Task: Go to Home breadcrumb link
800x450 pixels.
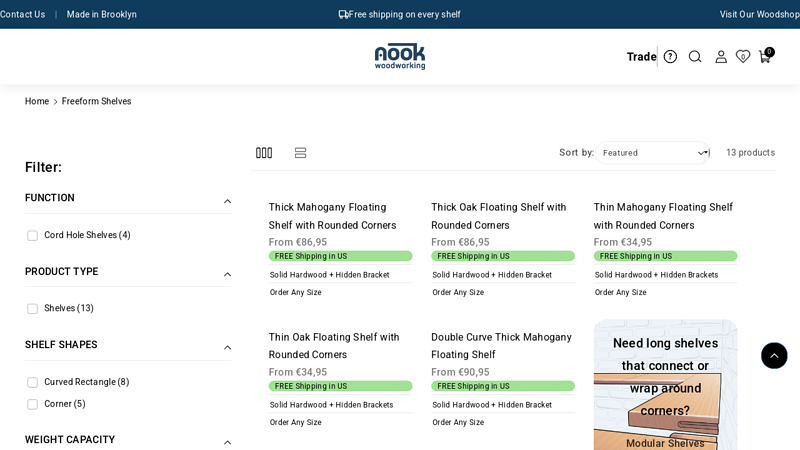Action: coord(37,101)
